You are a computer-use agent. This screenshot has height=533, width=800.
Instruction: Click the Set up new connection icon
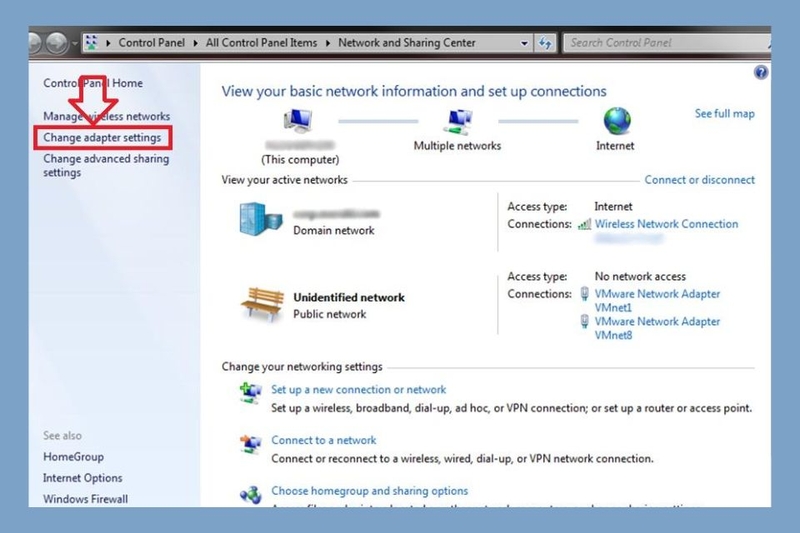(x=251, y=393)
